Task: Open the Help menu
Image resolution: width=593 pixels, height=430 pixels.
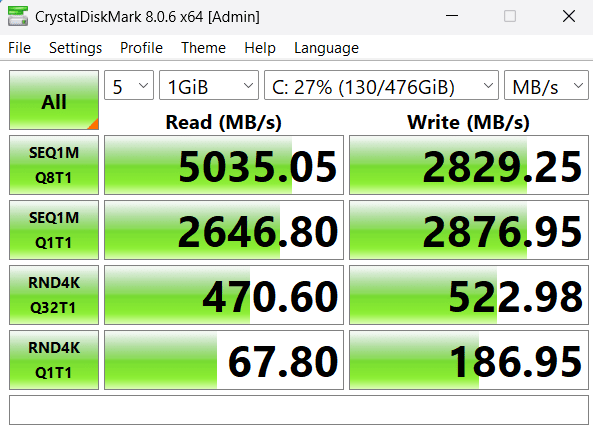Action: click(260, 48)
